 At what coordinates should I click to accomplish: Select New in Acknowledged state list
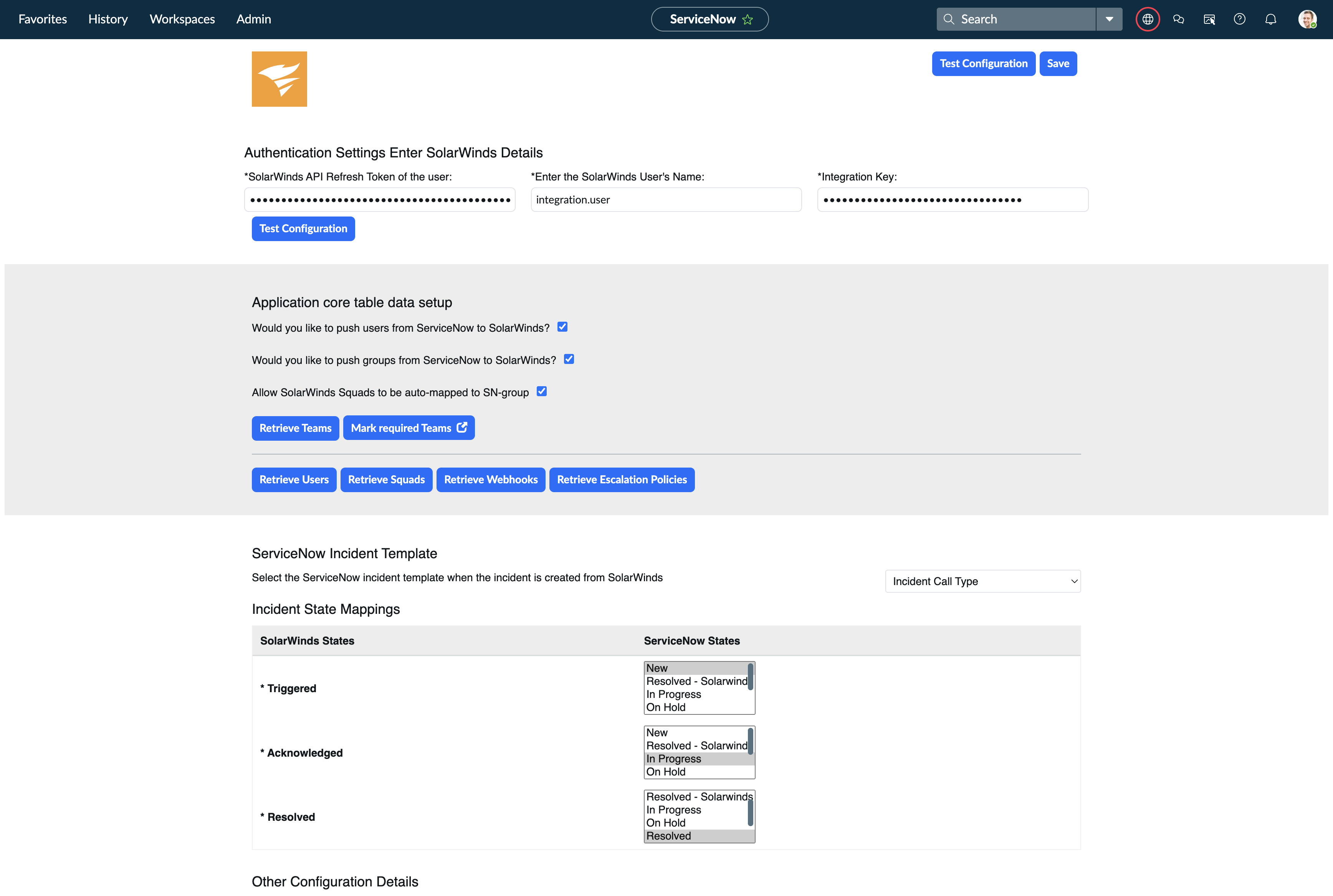pos(696,732)
